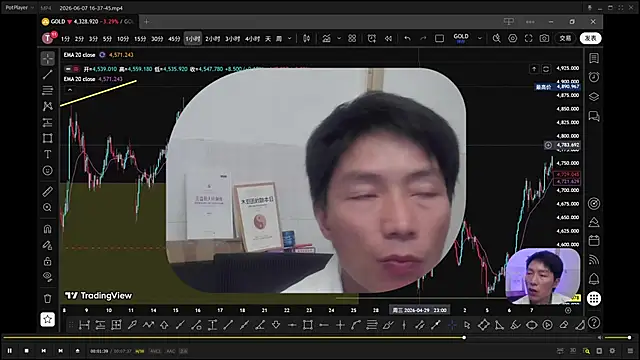Viewport: 640px width, 360px height.
Task: Toggle the PotPlayer playlist panel
Action: [630, 351]
